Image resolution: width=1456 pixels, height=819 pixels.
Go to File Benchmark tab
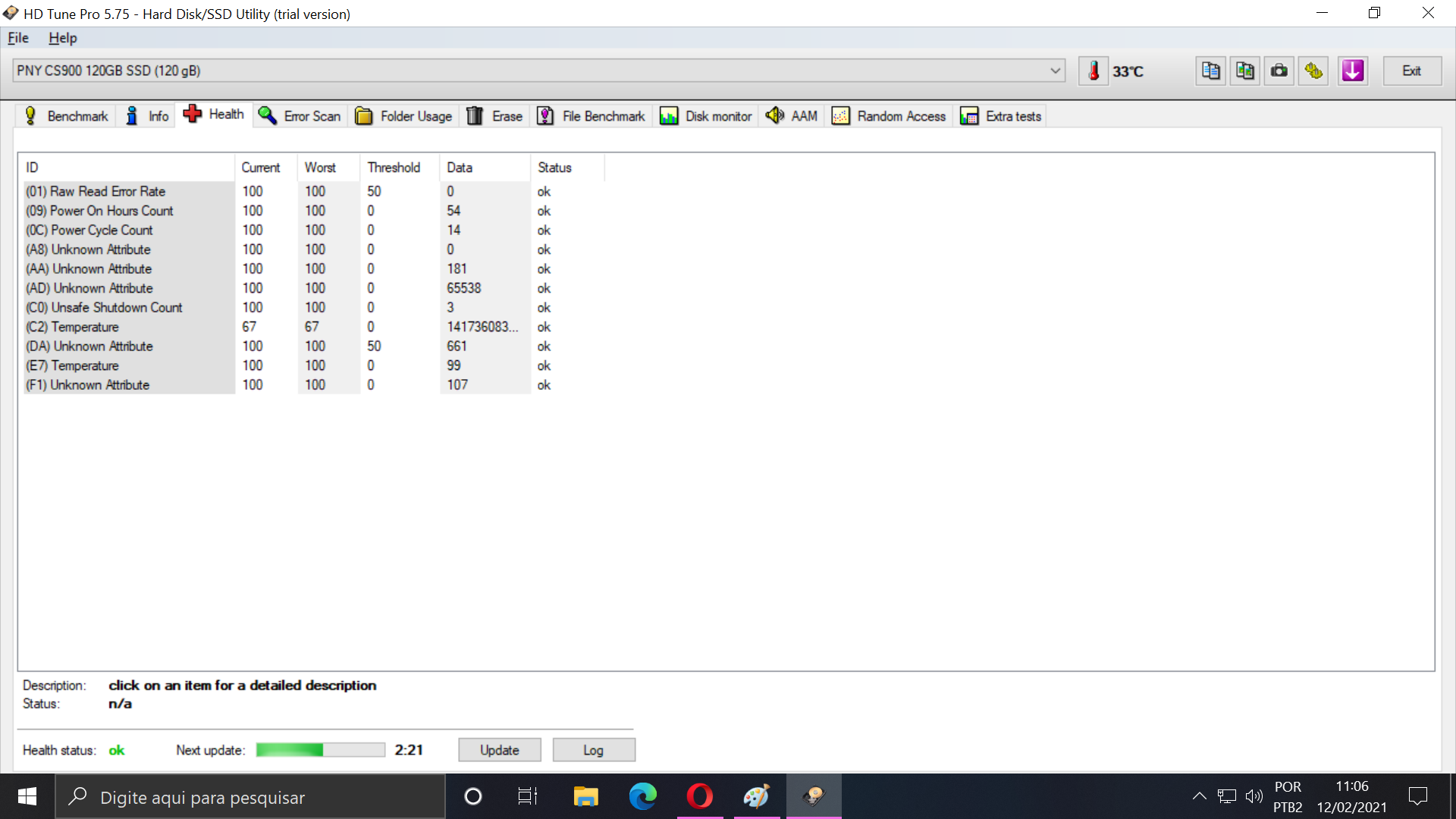pos(591,116)
